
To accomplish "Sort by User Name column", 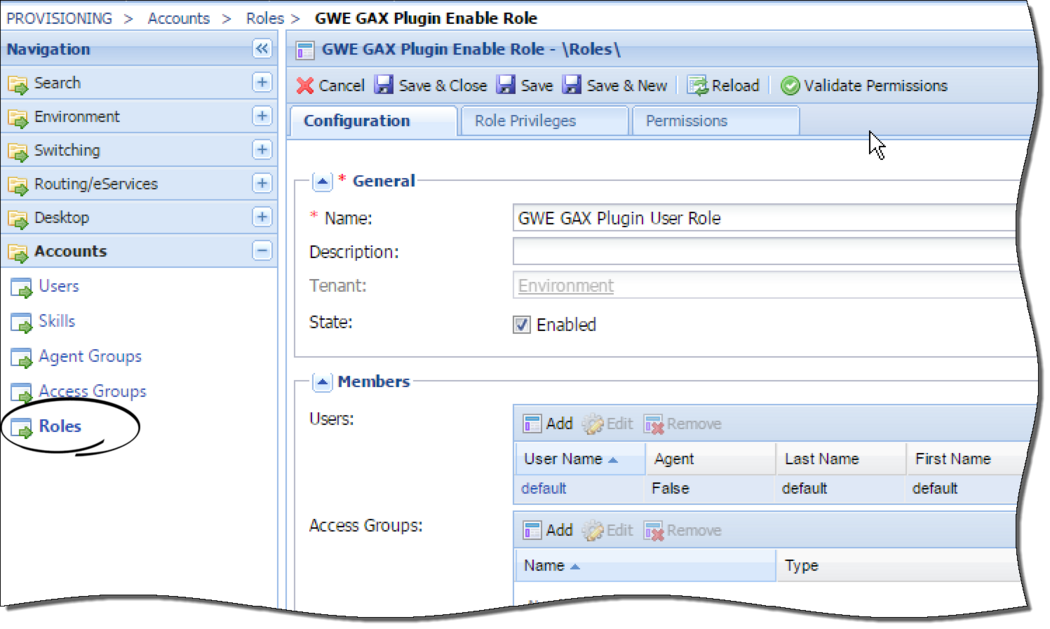I will click(579, 459).
